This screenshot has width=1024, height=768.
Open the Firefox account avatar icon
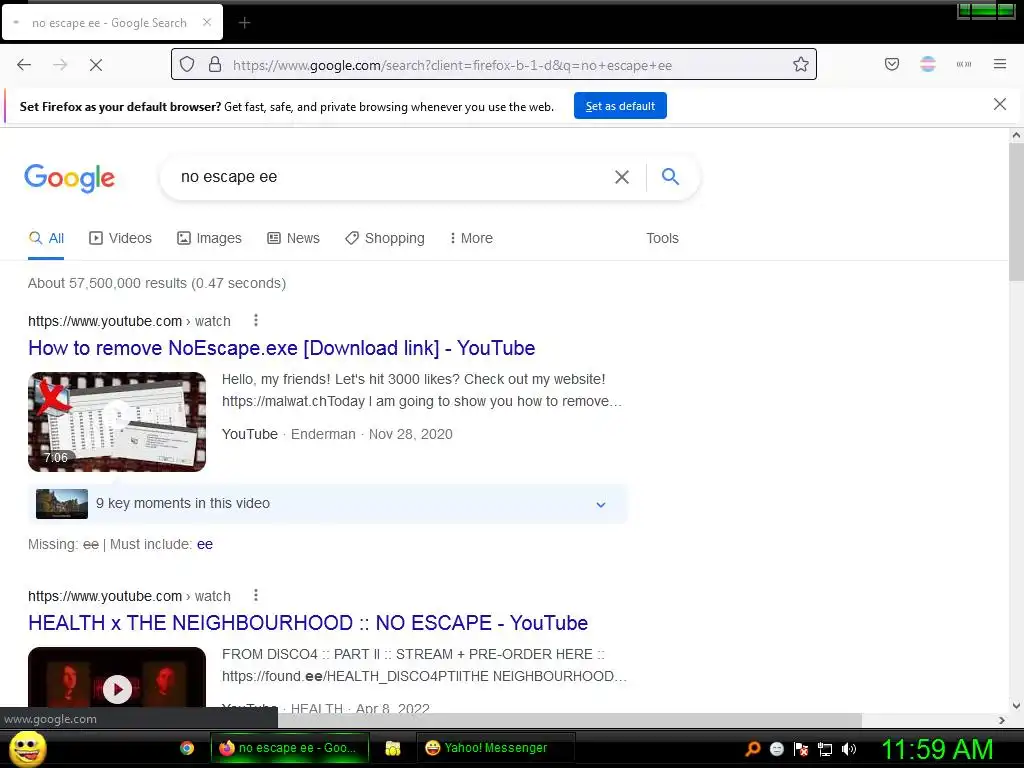click(928, 64)
